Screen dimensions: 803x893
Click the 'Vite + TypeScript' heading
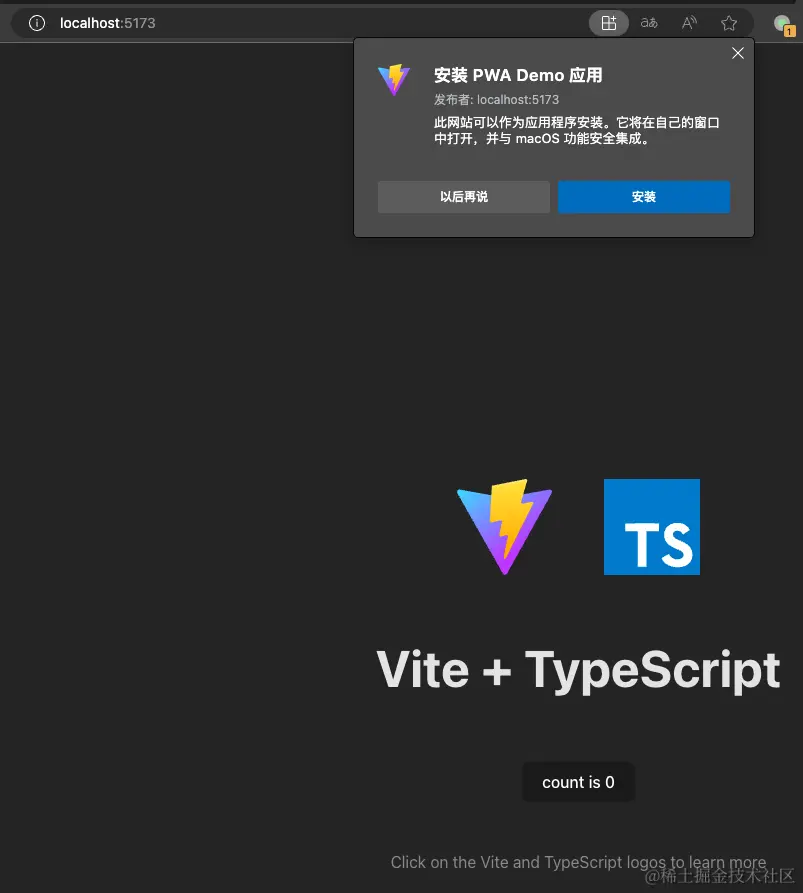(x=578, y=671)
